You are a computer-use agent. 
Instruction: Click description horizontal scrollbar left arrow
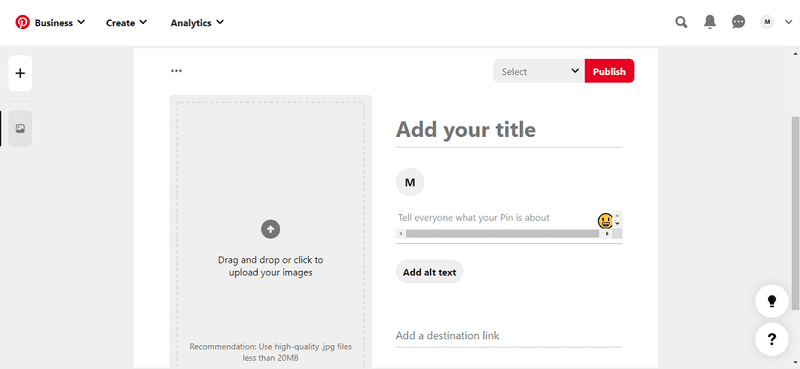(401, 234)
